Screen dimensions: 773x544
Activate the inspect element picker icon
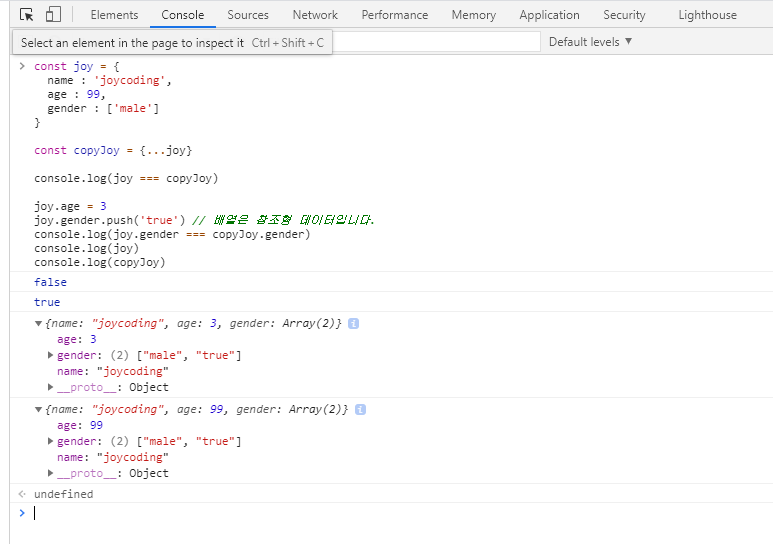tap(27, 15)
